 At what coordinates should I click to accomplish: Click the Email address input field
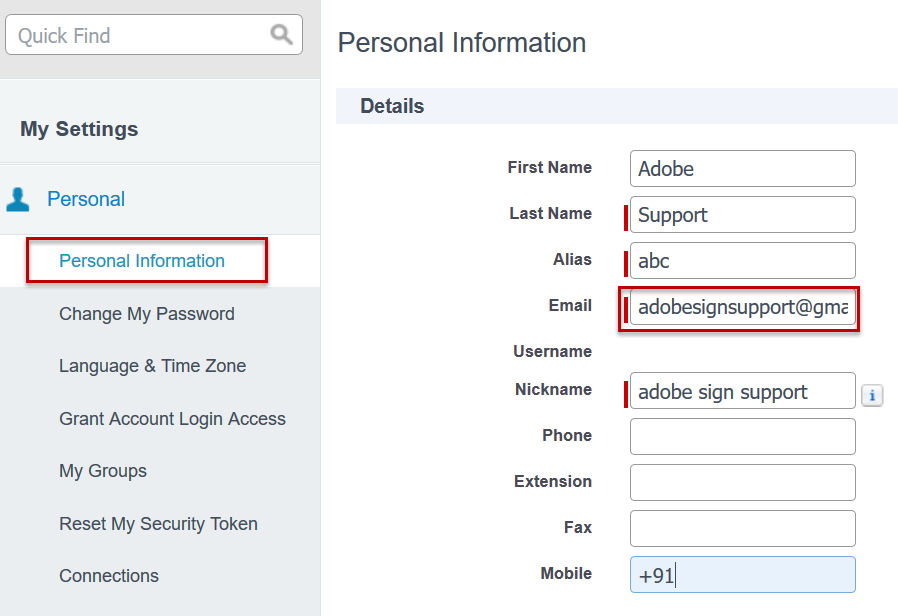click(x=743, y=307)
